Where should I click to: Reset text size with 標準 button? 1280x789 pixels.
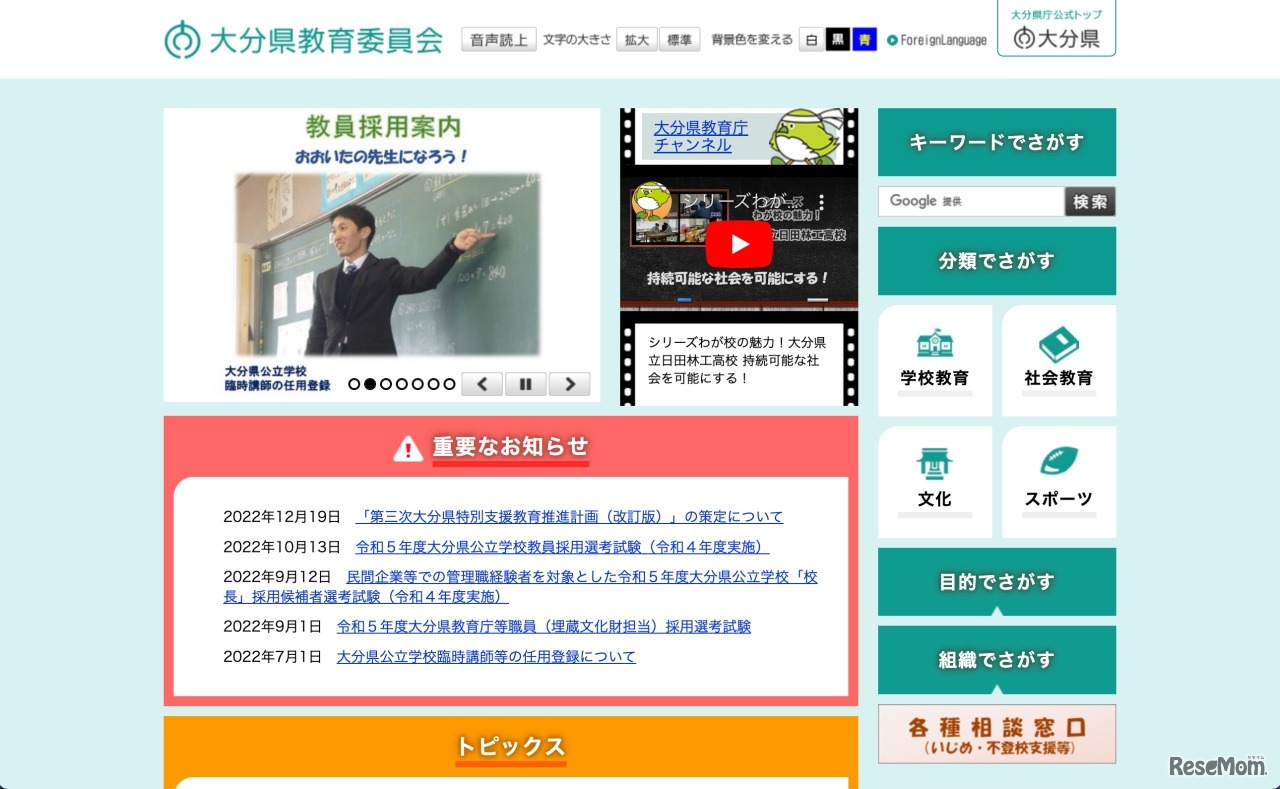click(x=680, y=40)
